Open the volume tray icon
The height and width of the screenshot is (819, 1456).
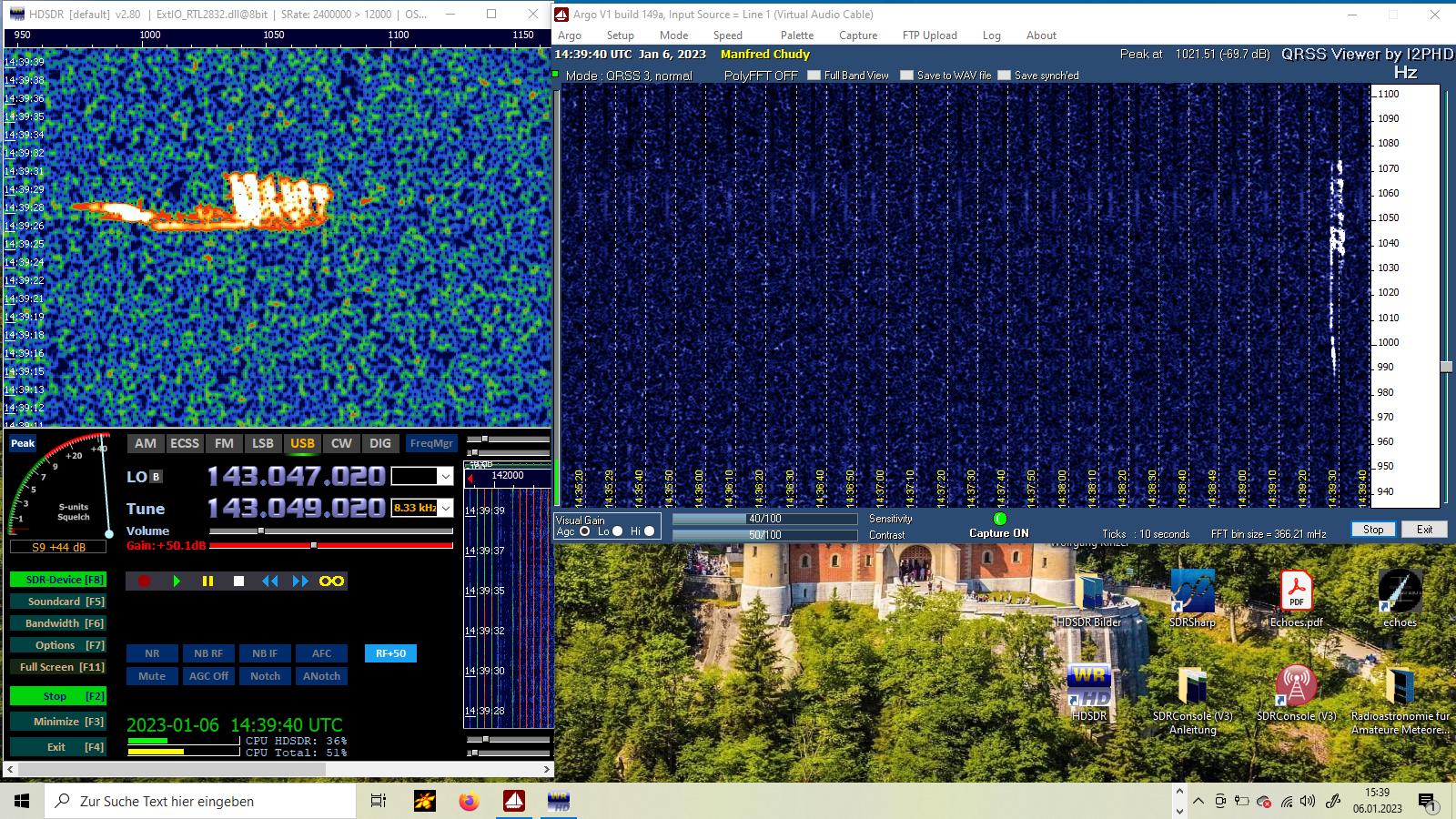1308,802
